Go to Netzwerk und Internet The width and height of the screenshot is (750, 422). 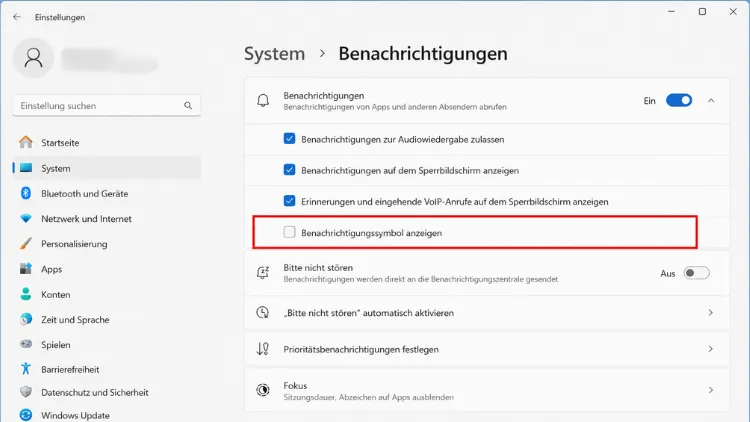coord(107,219)
